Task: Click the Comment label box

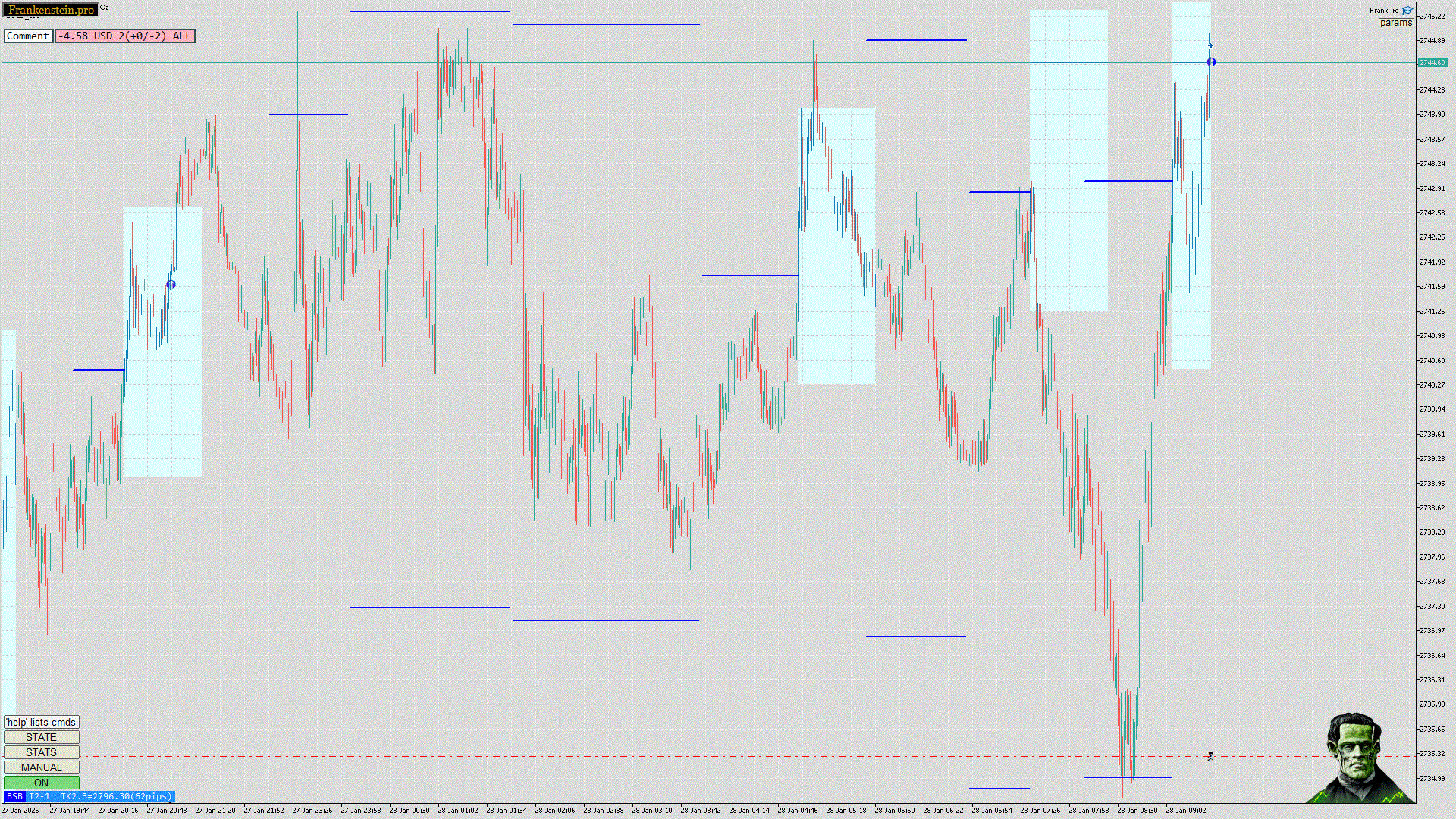Action: [x=28, y=36]
